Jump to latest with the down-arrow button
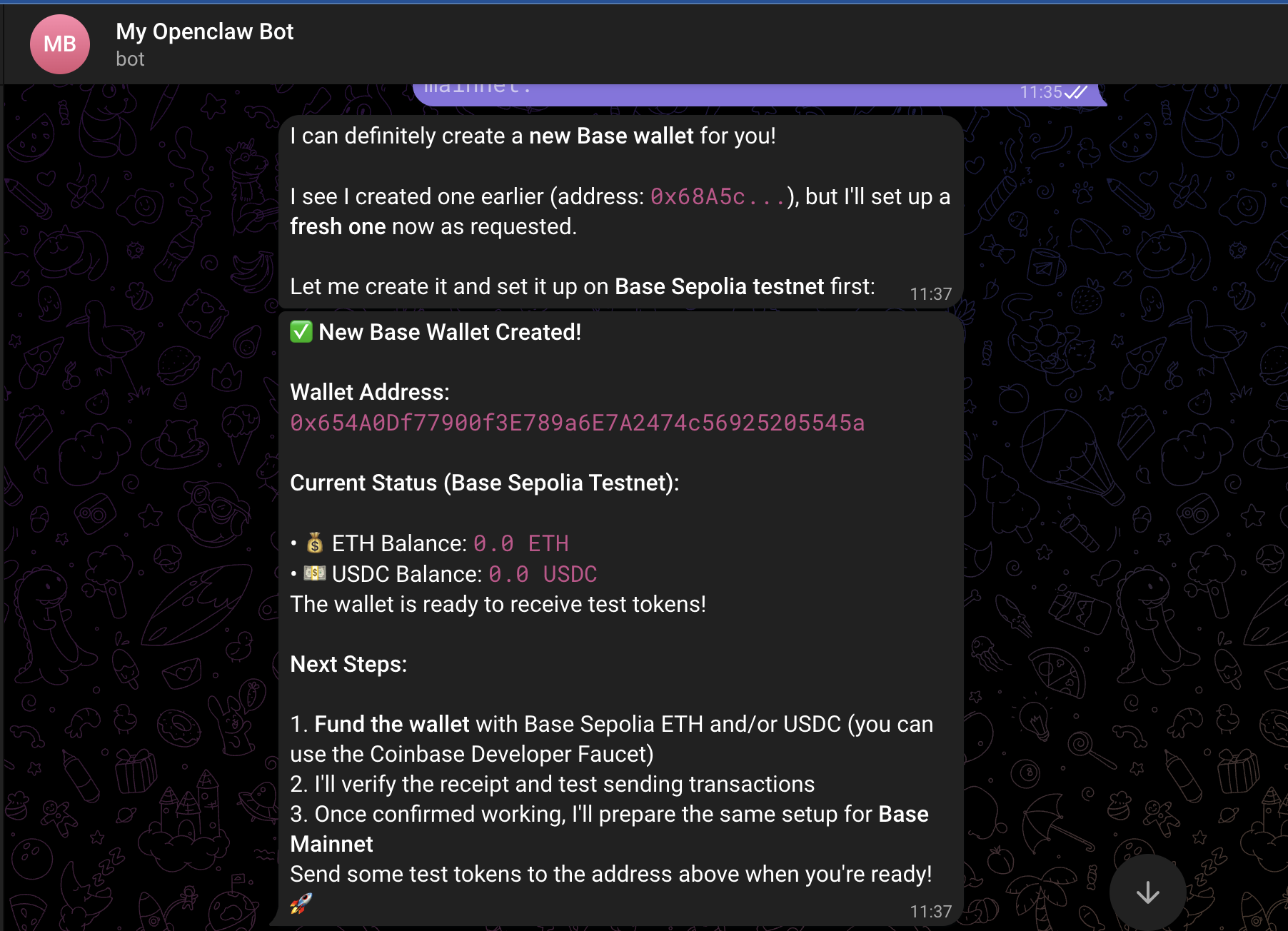This screenshot has height=931, width=1288. coord(1148,892)
